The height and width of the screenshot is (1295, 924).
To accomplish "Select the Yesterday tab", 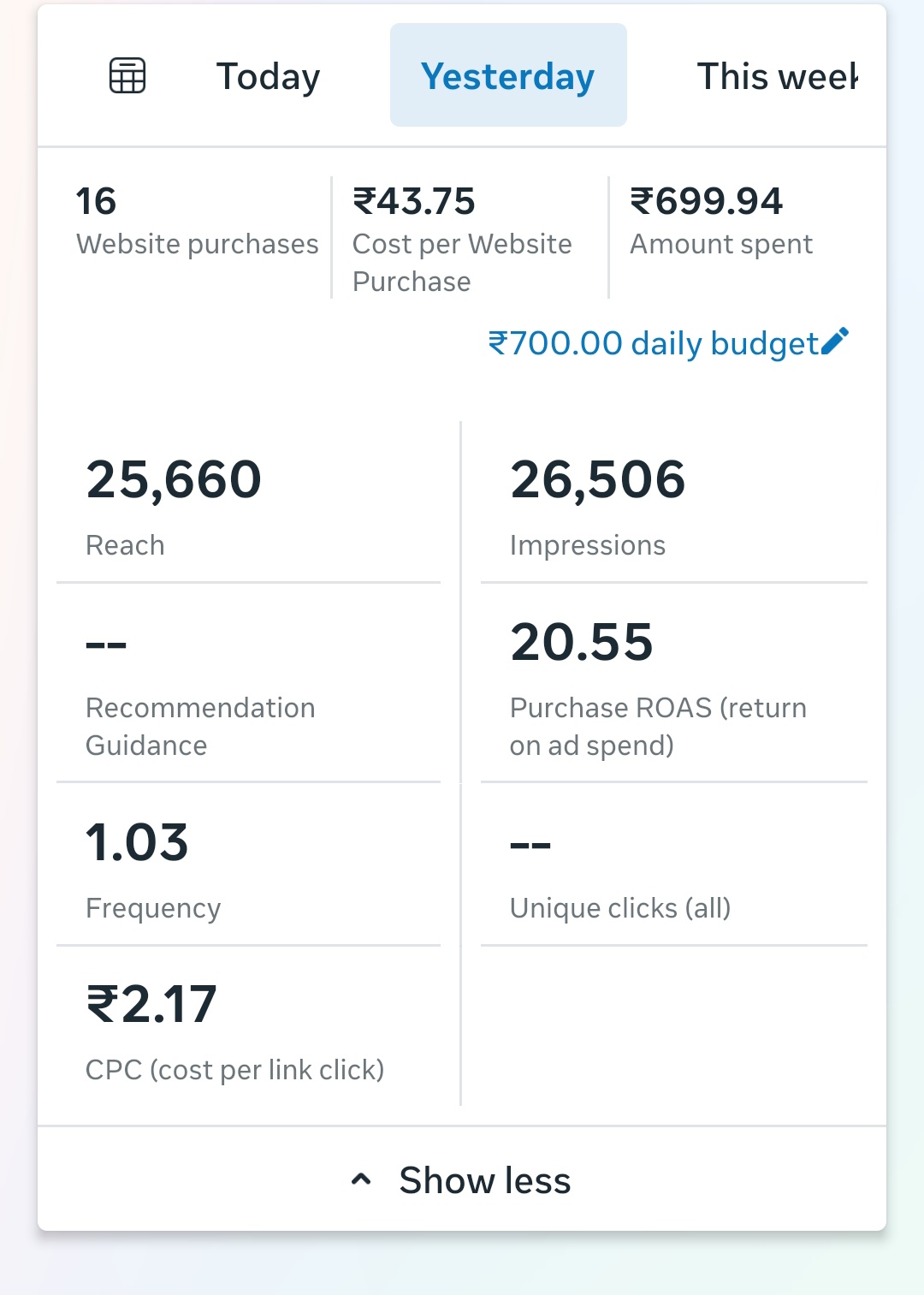I will coord(508,76).
